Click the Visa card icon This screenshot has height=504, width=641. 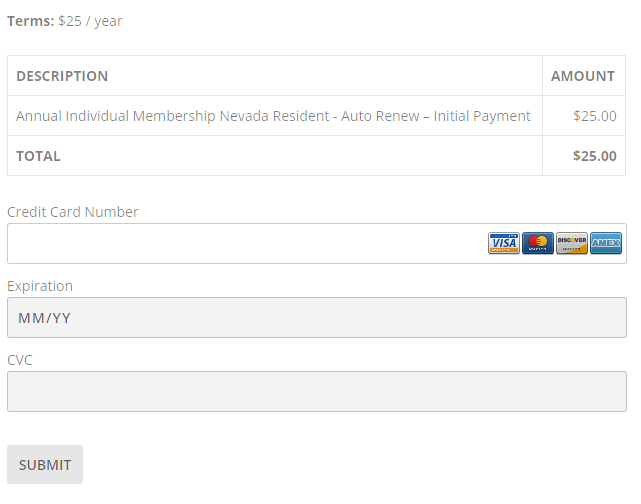pyautogui.click(x=504, y=243)
